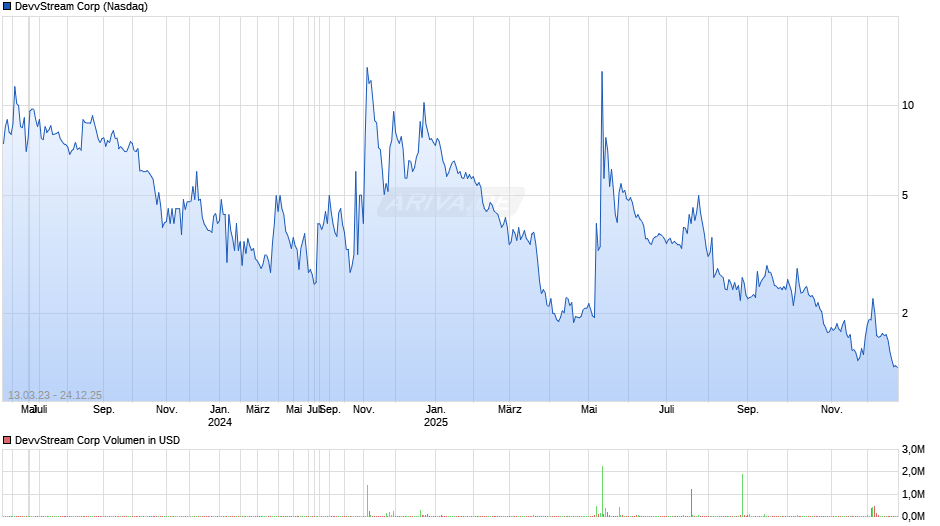Click the tallest green volume bar in May 2025
The image size is (940, 526).
[x=602, y=491]
